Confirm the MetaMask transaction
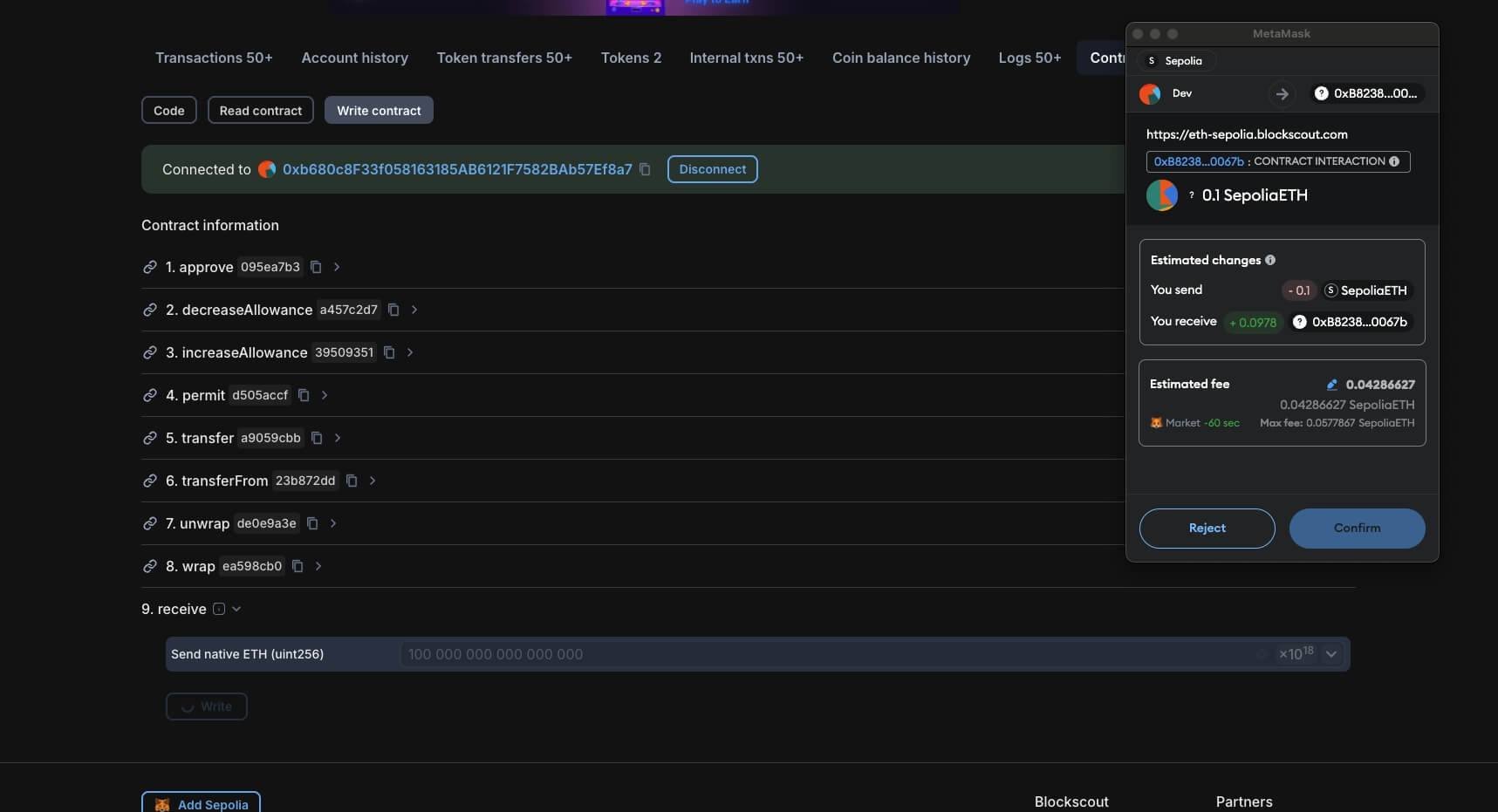The height and width of the screenshot is (812, 1498). (x=1357, y=529)
